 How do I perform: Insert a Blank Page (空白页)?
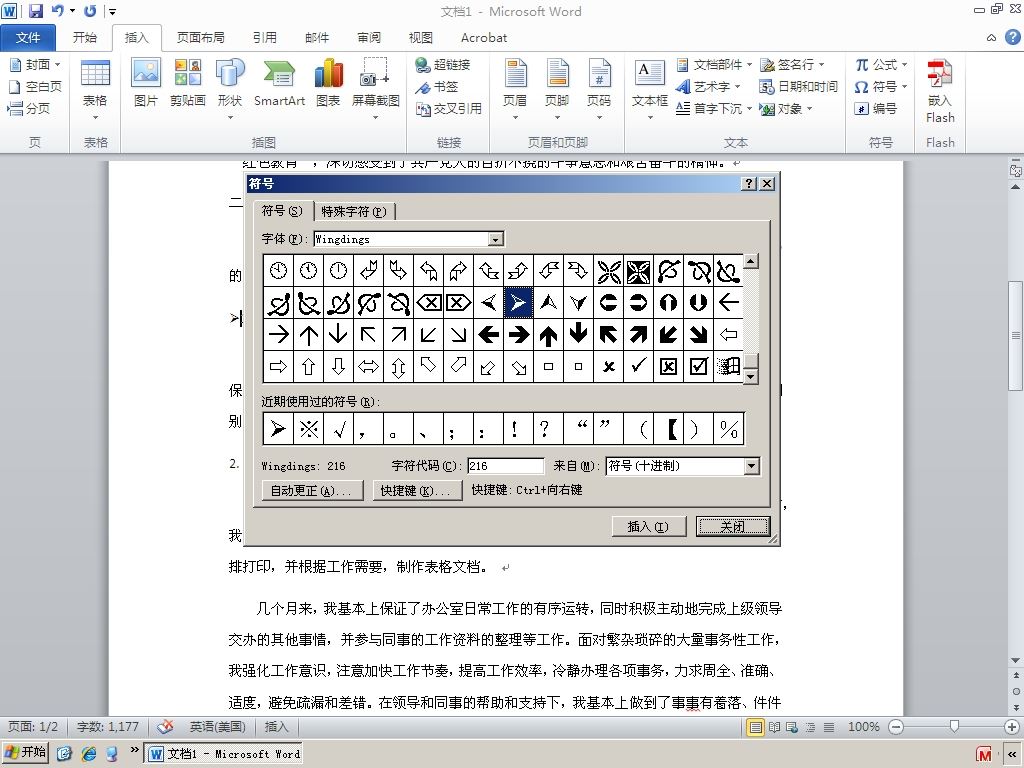pos(35,86)
